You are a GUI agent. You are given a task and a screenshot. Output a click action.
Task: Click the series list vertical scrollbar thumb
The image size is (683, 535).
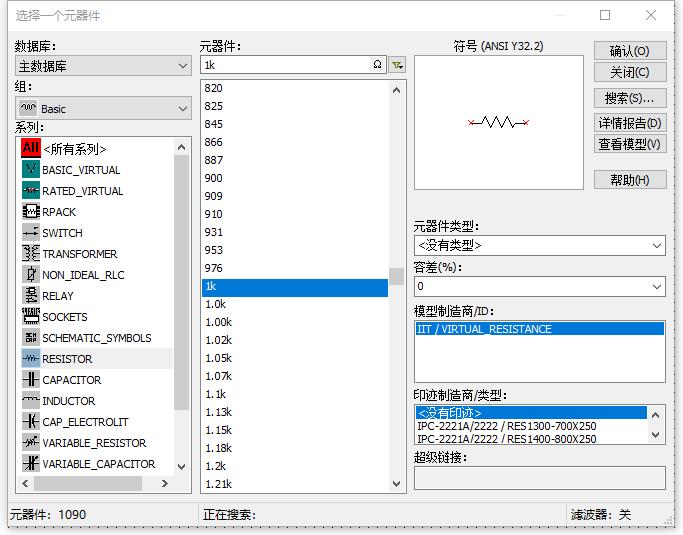point(181,283)
